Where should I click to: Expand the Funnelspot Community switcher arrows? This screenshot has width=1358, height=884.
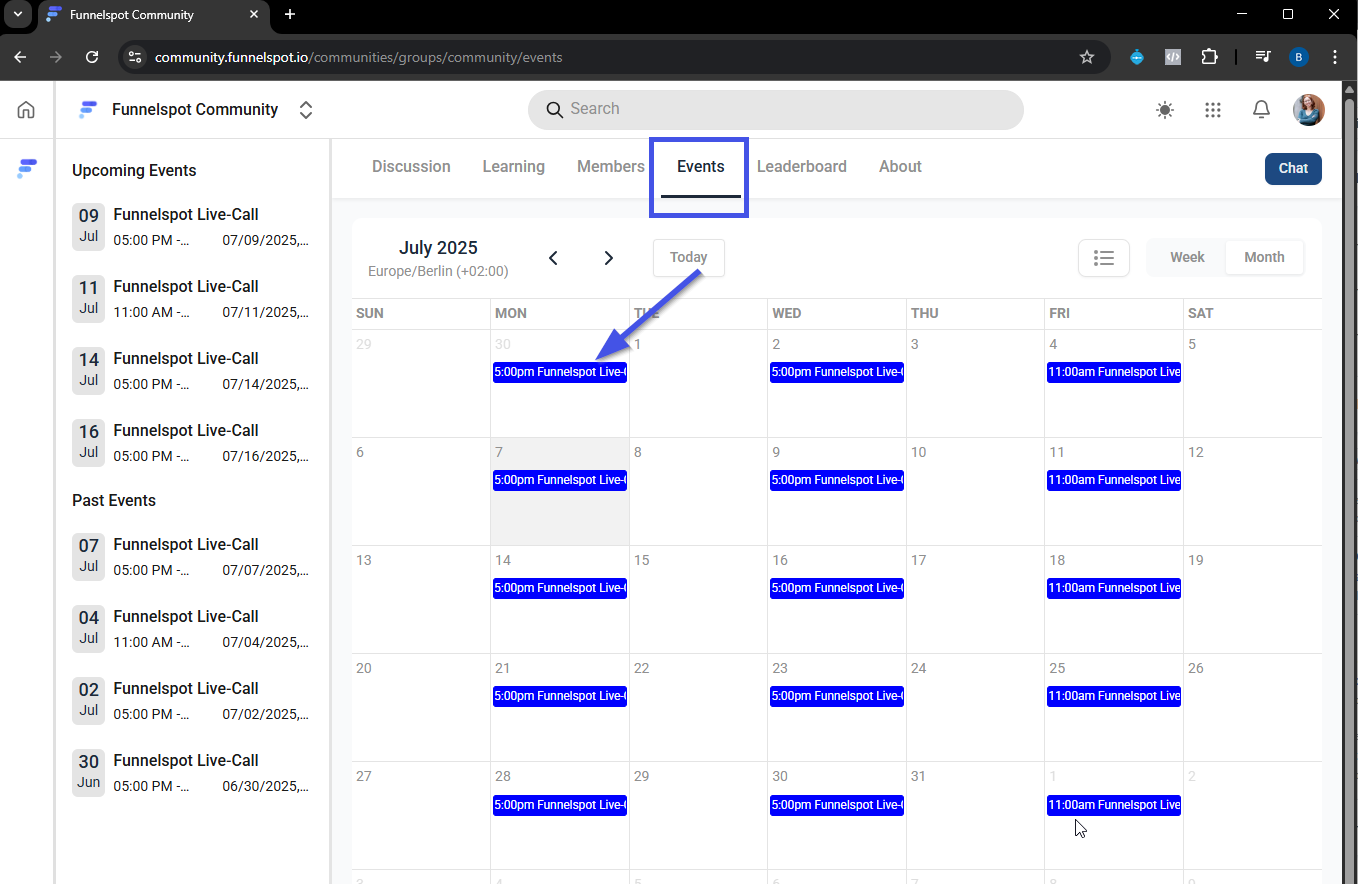coord(306,110)
